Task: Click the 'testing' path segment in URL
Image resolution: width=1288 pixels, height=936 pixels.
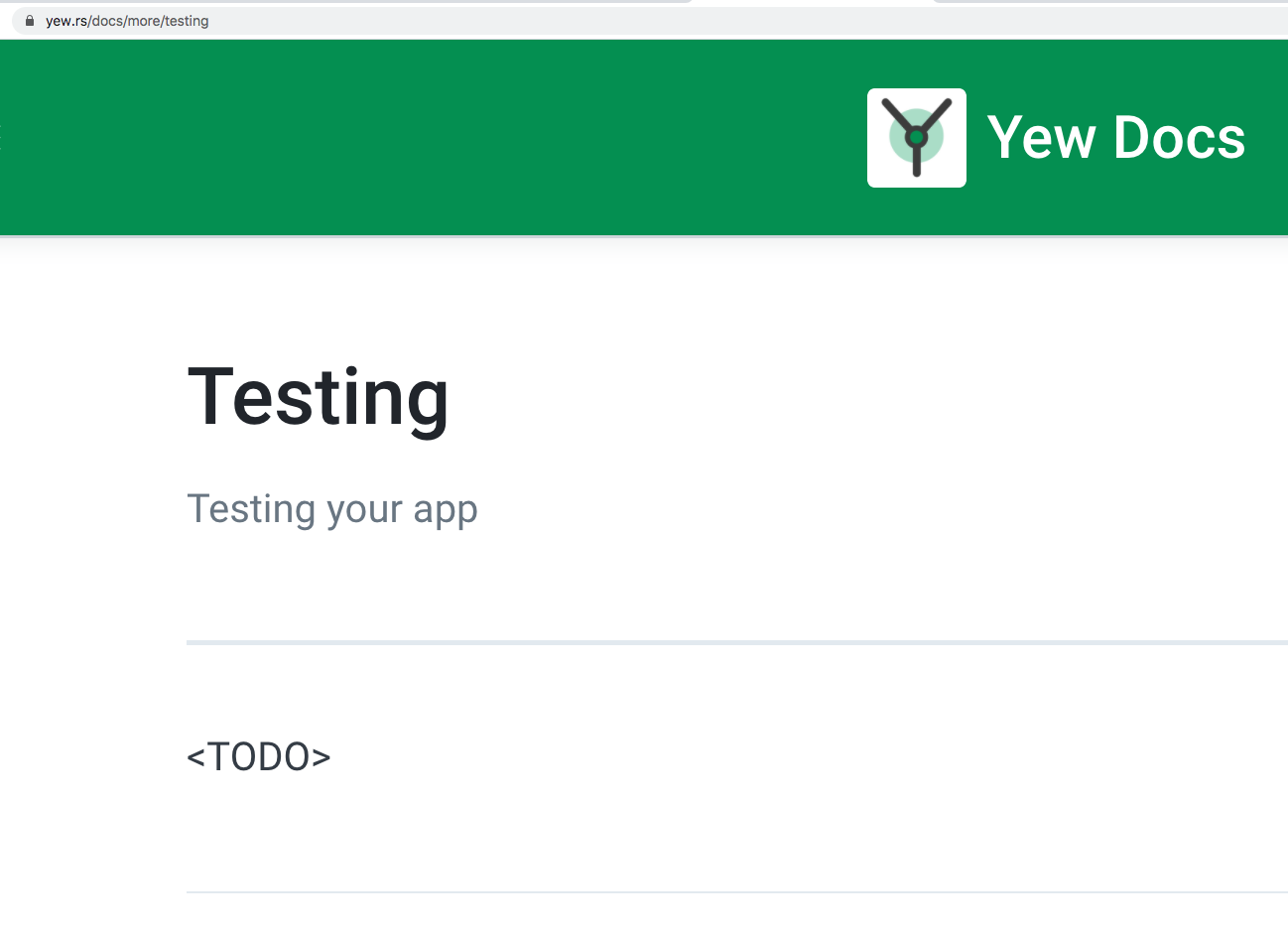Action: (187, 21)
